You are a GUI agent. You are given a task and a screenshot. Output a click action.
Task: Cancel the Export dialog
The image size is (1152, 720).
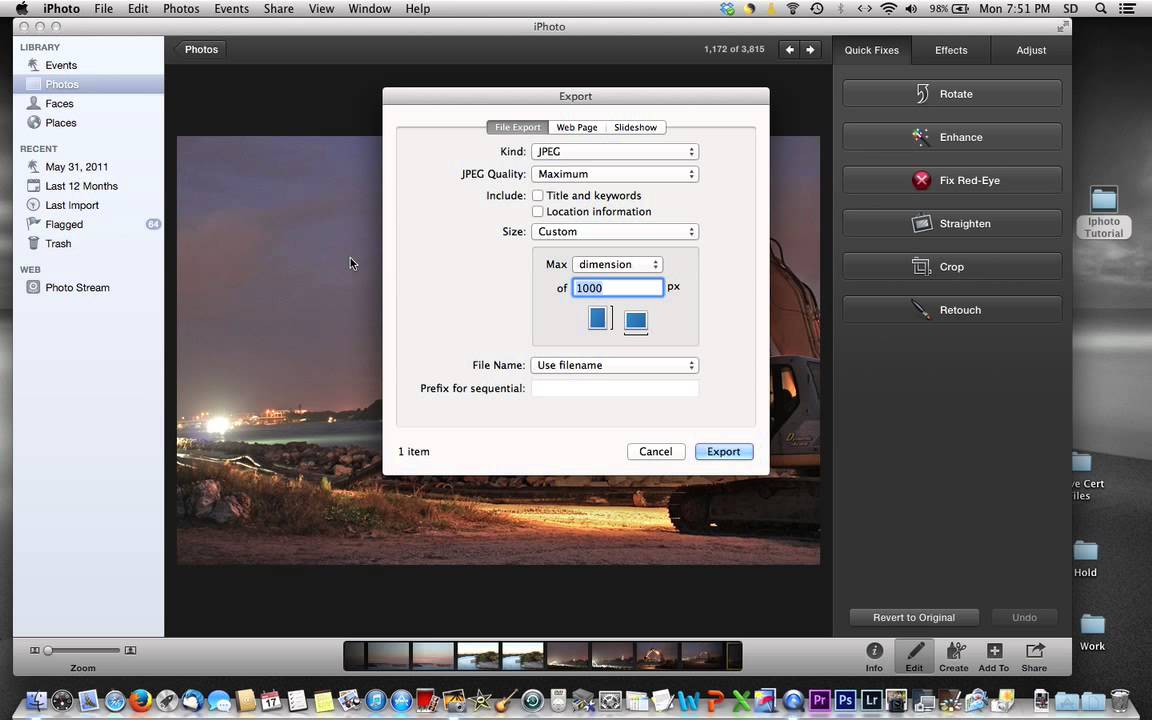(x=655, y=452)
